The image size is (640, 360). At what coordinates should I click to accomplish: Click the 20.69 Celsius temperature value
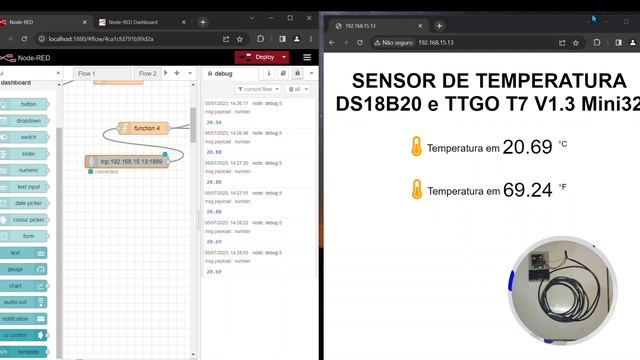coord(527,147)
